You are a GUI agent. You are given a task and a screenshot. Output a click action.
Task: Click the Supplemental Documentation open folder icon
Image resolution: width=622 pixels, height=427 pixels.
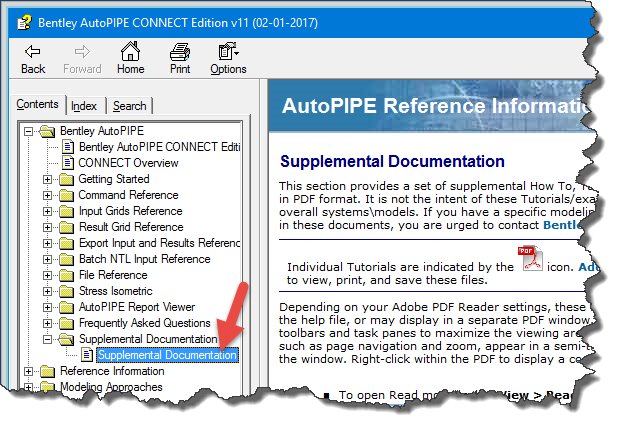(66, 339)
